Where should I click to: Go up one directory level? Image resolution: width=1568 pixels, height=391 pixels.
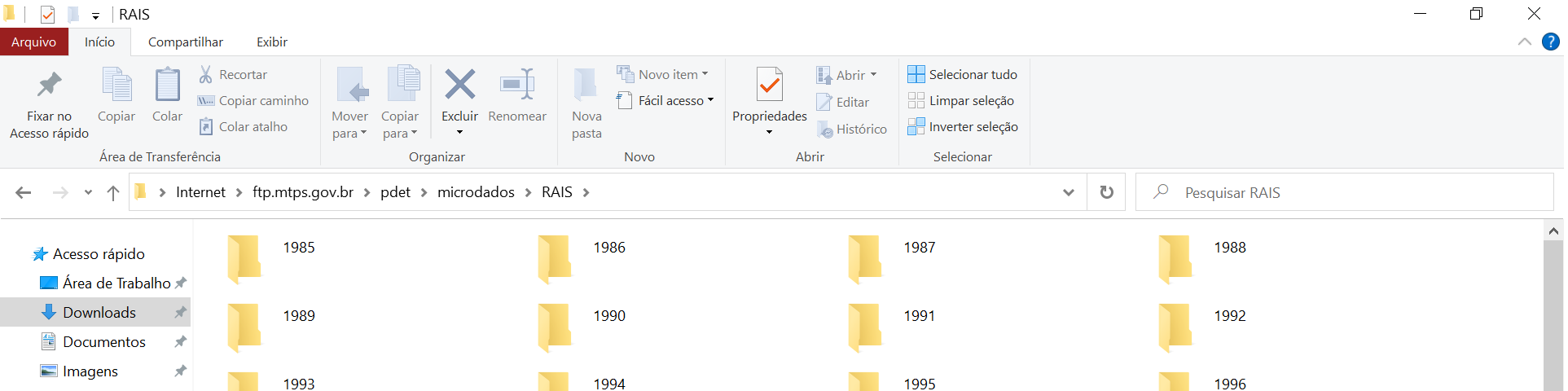[113, 192]
